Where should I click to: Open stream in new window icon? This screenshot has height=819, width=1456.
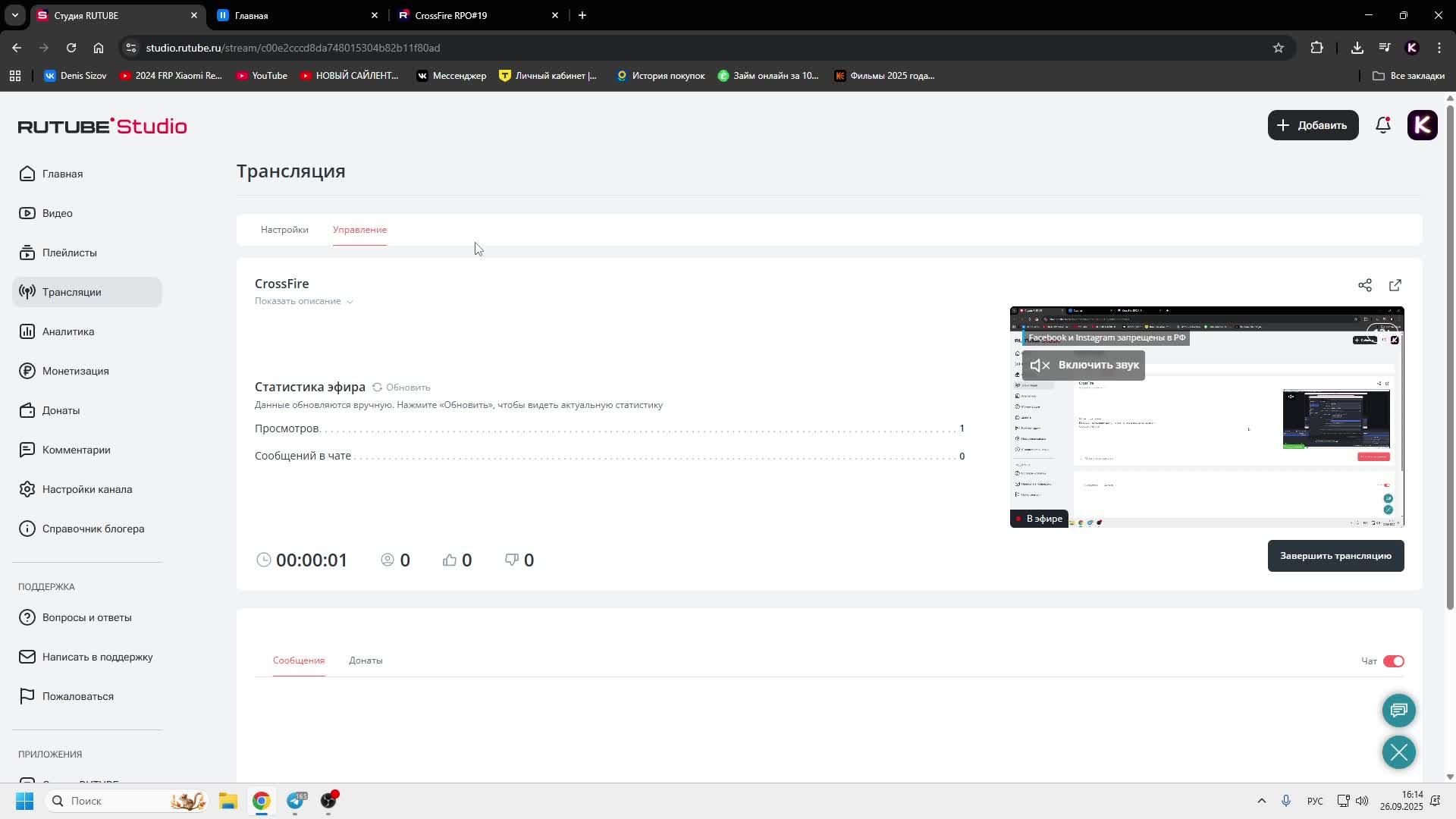click(x=1395, y=285)
